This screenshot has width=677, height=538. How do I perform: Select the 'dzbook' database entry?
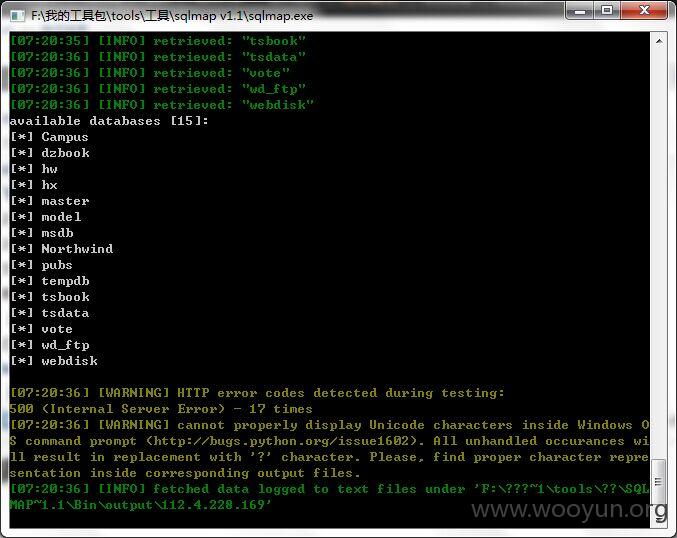pyautogui.click(x=66, y=153)
